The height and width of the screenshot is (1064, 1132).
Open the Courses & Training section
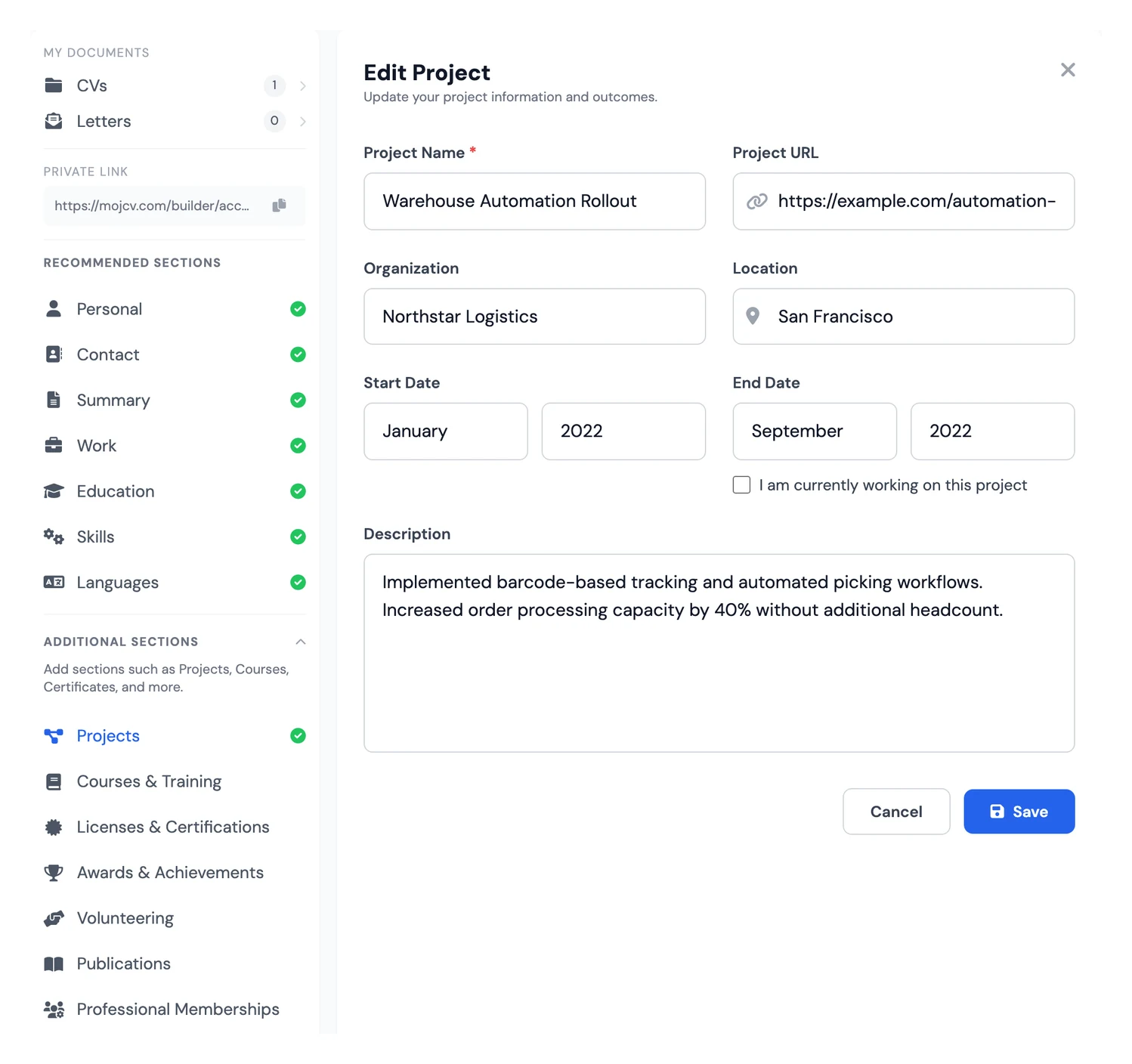pyautogui.click(x=175, y=781)
